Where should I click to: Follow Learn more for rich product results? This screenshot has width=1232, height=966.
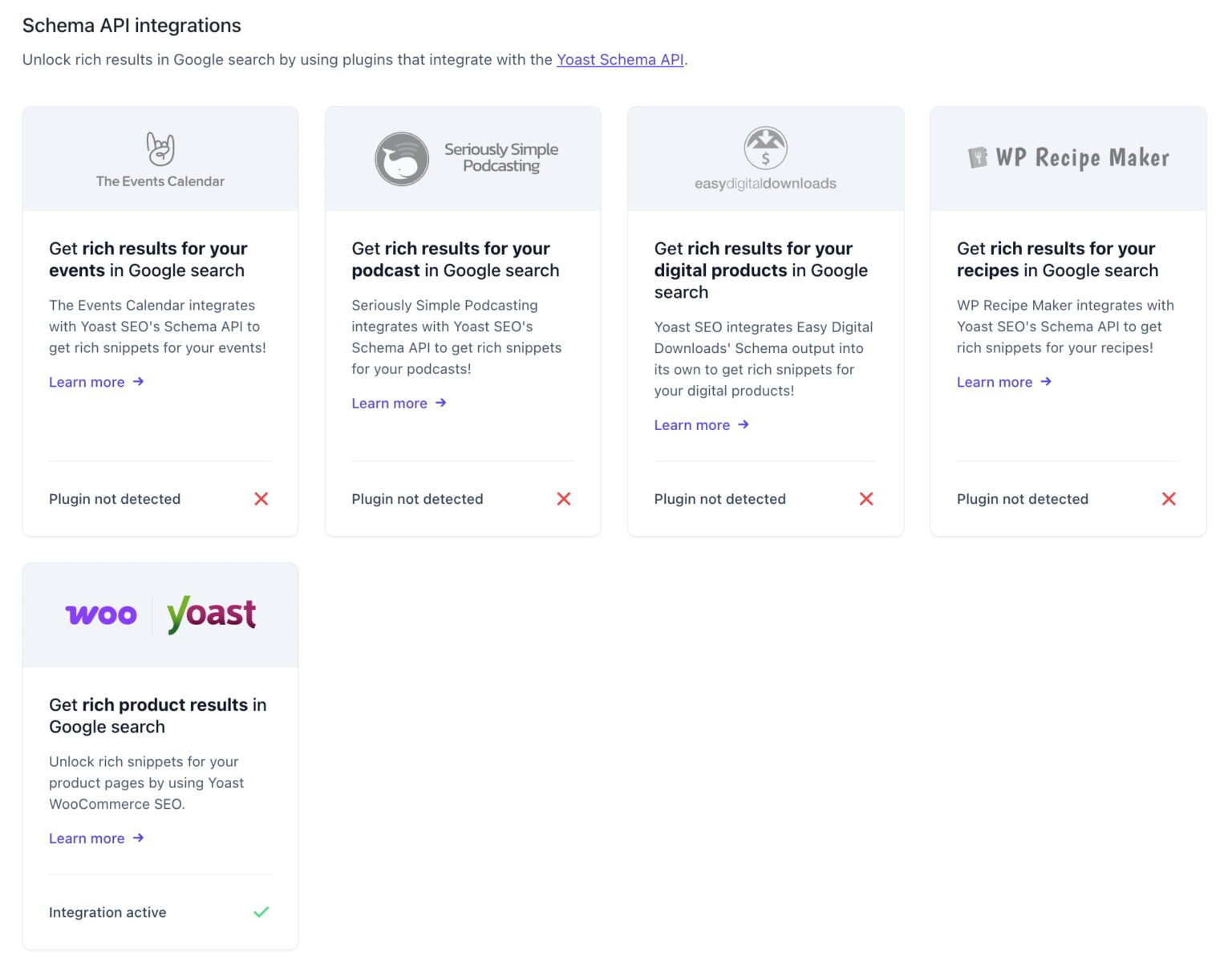click(87, 838)
